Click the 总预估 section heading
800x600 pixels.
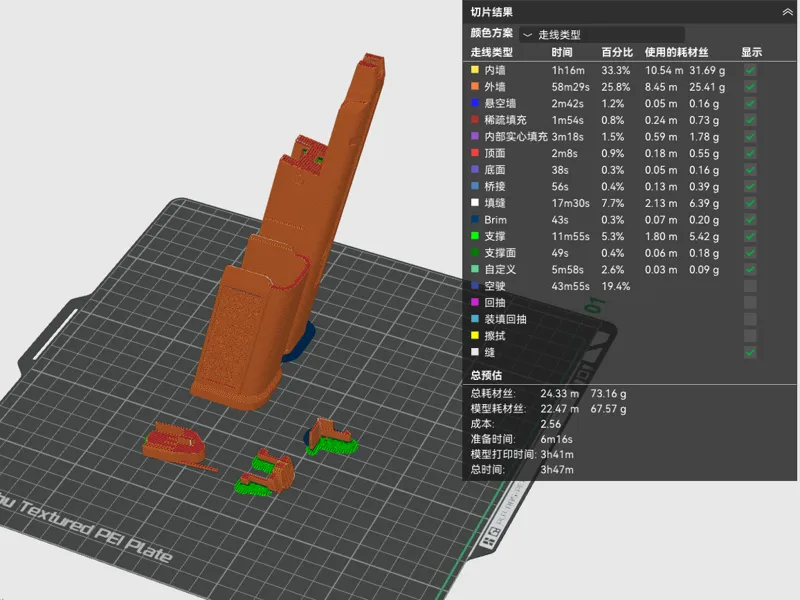click(486, 376)
